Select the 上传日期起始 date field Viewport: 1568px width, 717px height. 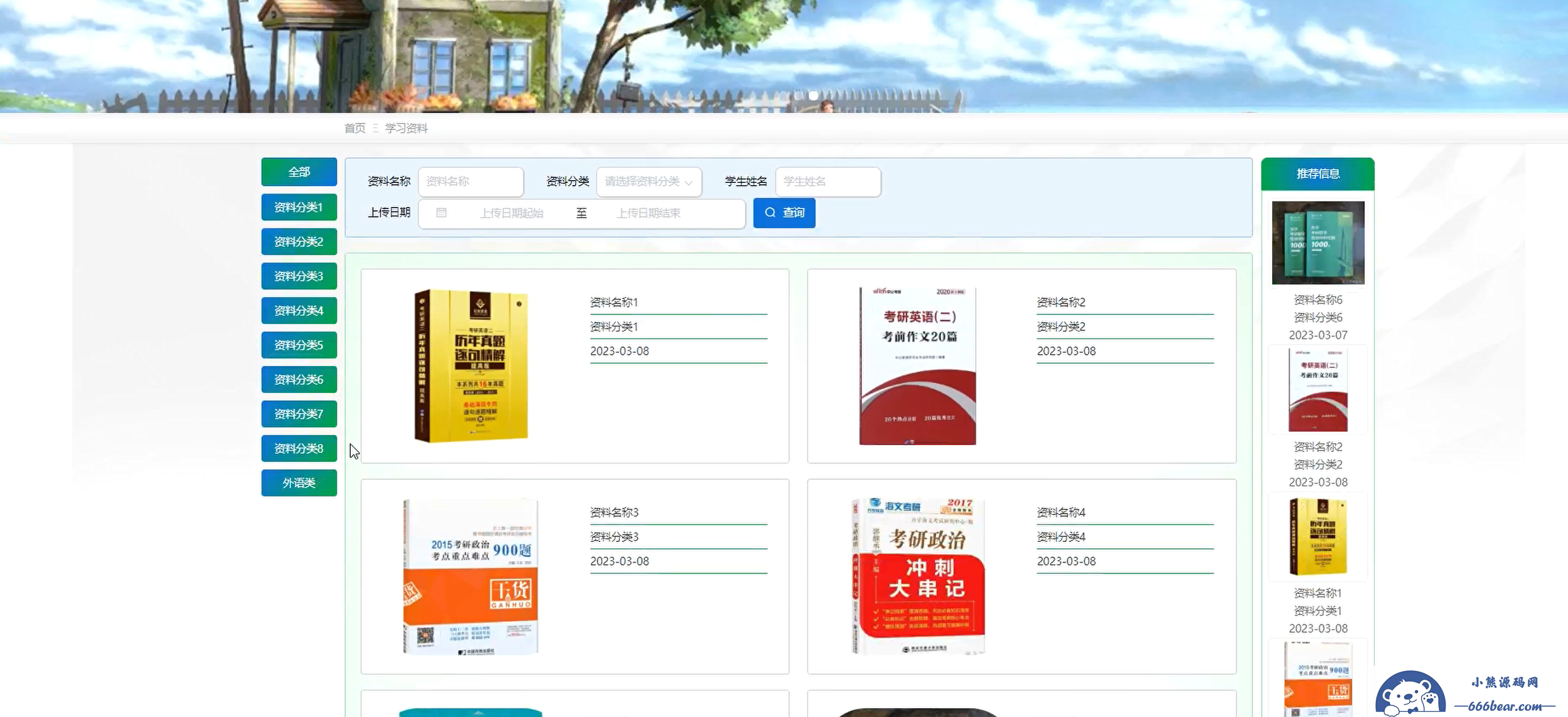pyautogui.click(x=511, y=213)
